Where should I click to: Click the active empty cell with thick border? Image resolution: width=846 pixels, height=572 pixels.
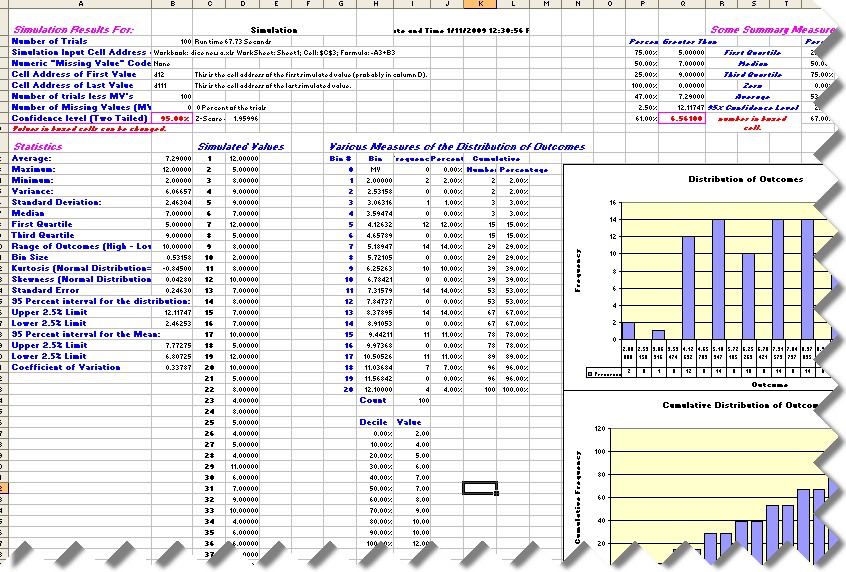(480, 488)
